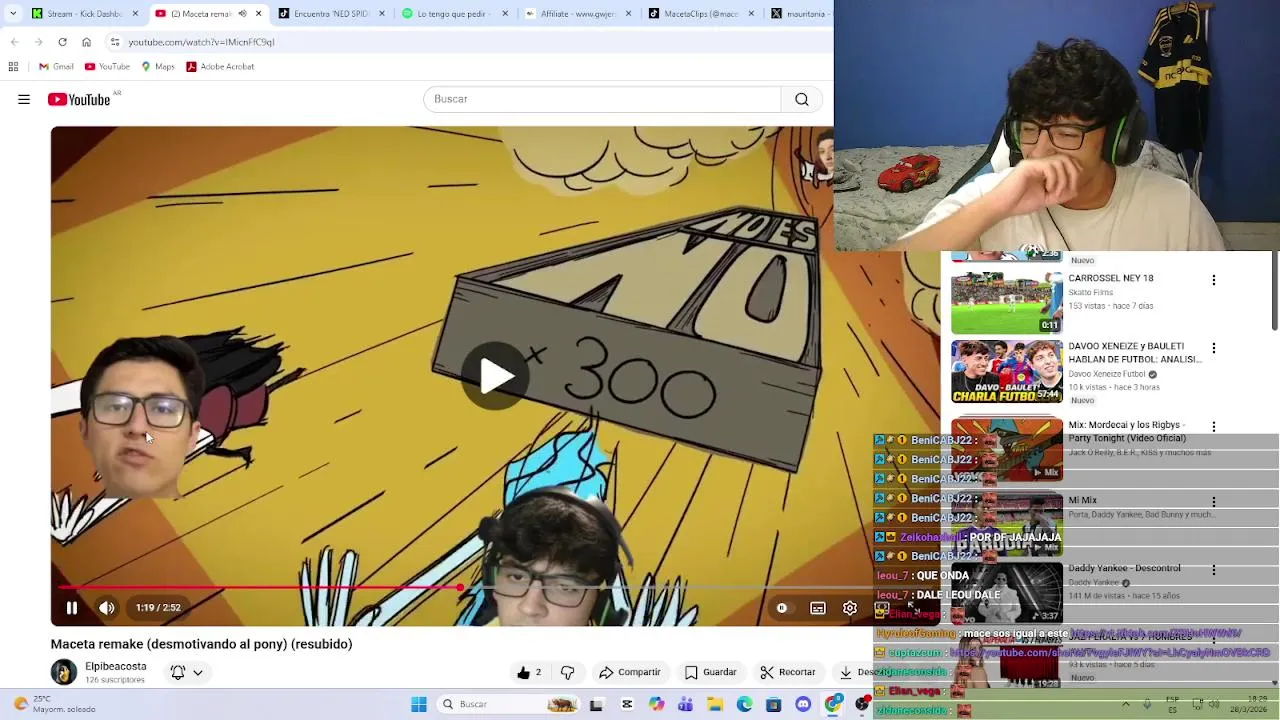Viewport: 1280px width, 720px height.
Task: Open the browser home page button
Action: 86,42
